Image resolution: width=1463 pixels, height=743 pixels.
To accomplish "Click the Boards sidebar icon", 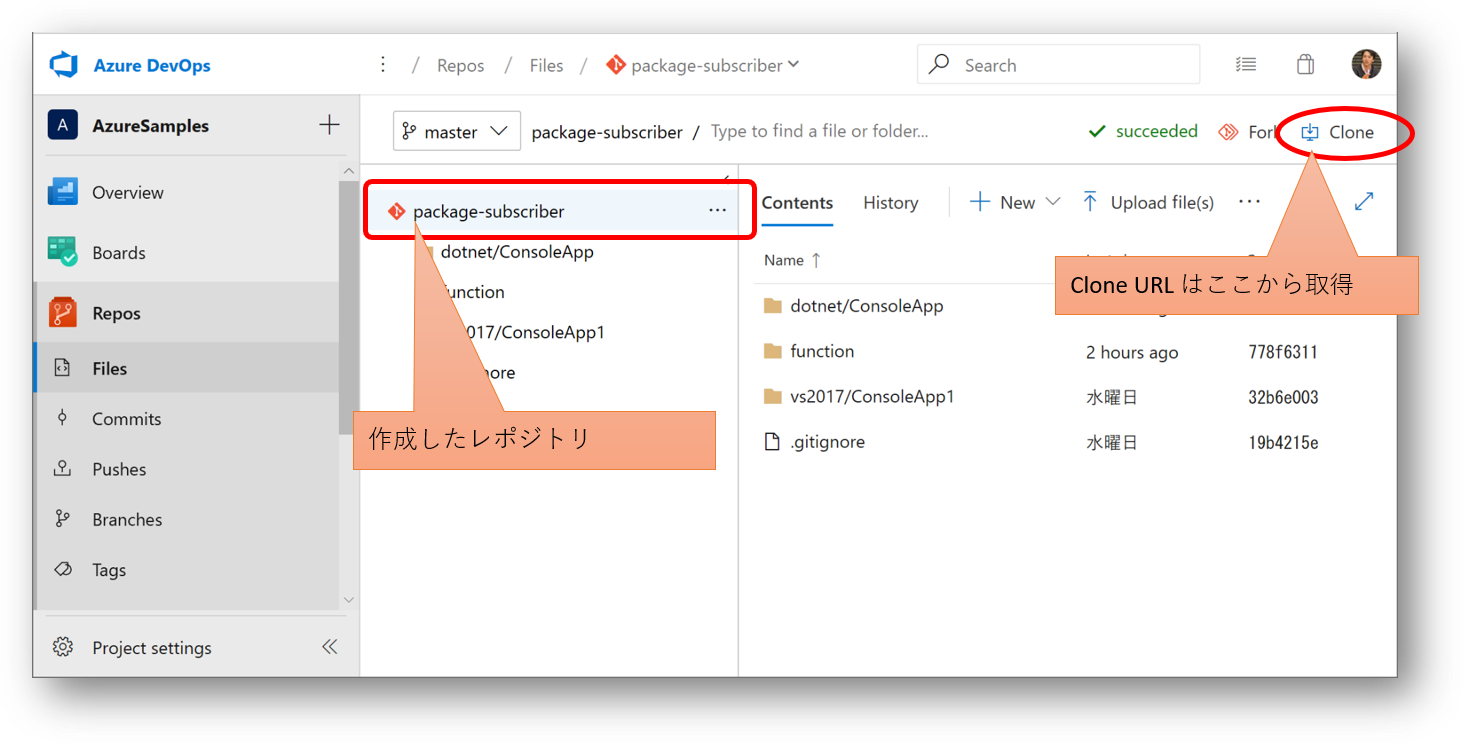I will click(63, 252).
